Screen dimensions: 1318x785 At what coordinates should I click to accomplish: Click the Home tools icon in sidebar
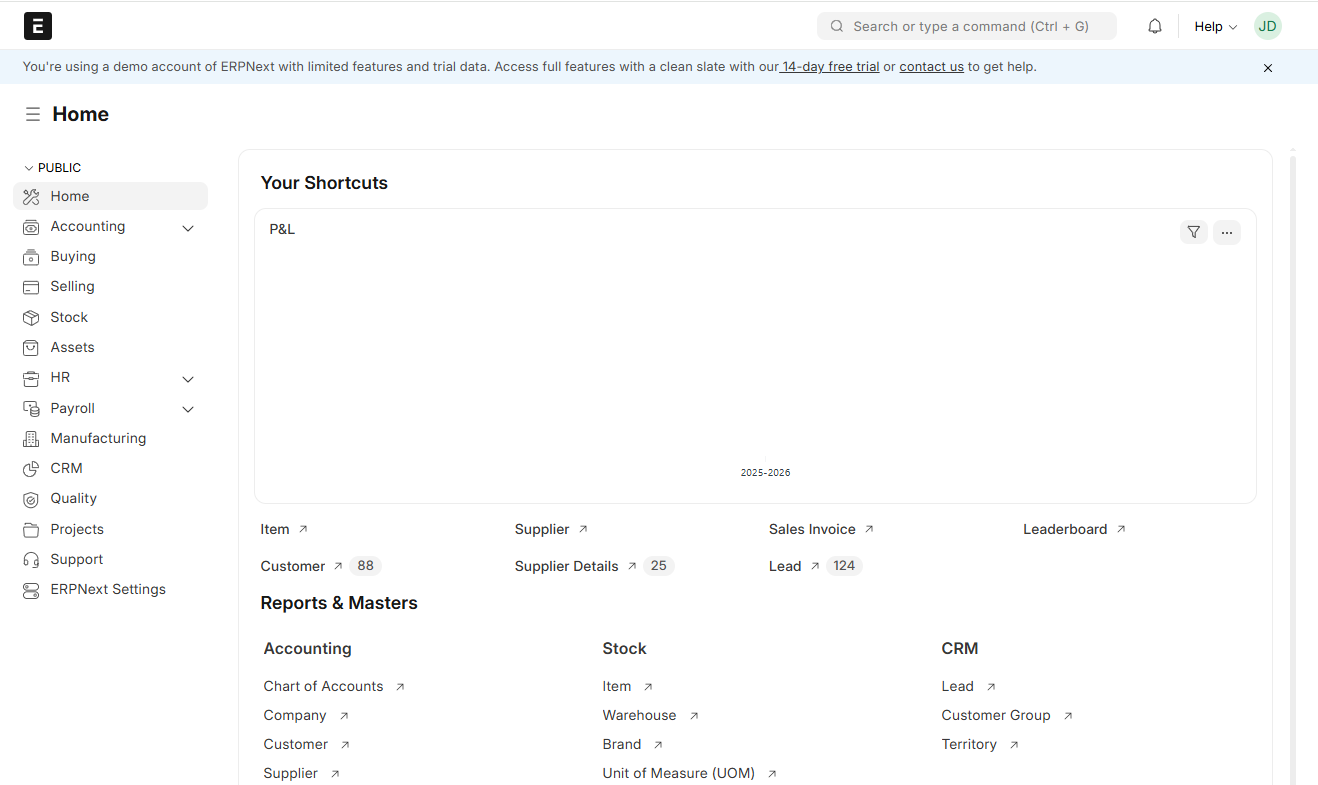[x=31, y=197]
